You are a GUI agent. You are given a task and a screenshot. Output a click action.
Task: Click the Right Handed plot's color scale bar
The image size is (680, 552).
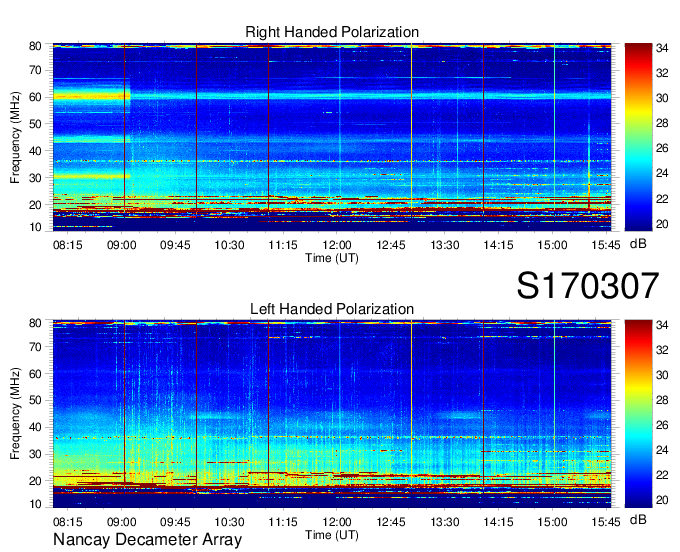pyautogui.click(x=638, y=137)
